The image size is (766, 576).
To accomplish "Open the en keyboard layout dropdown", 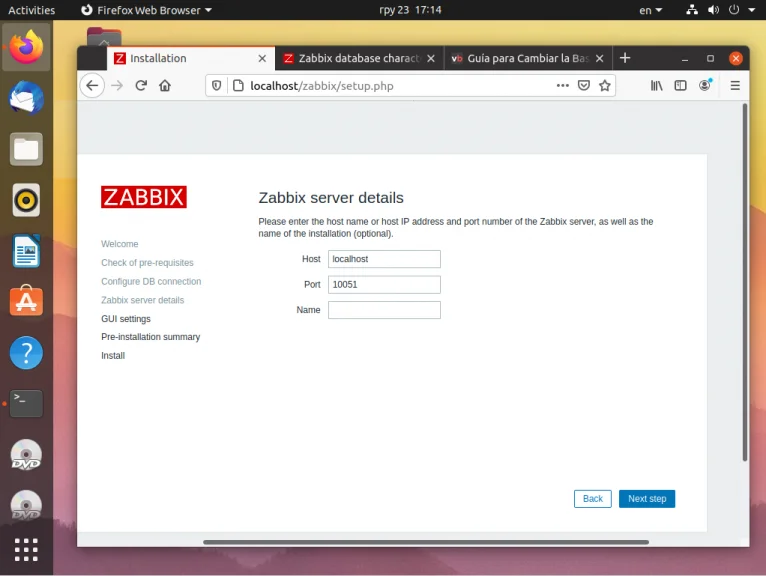I will [651, 10].
